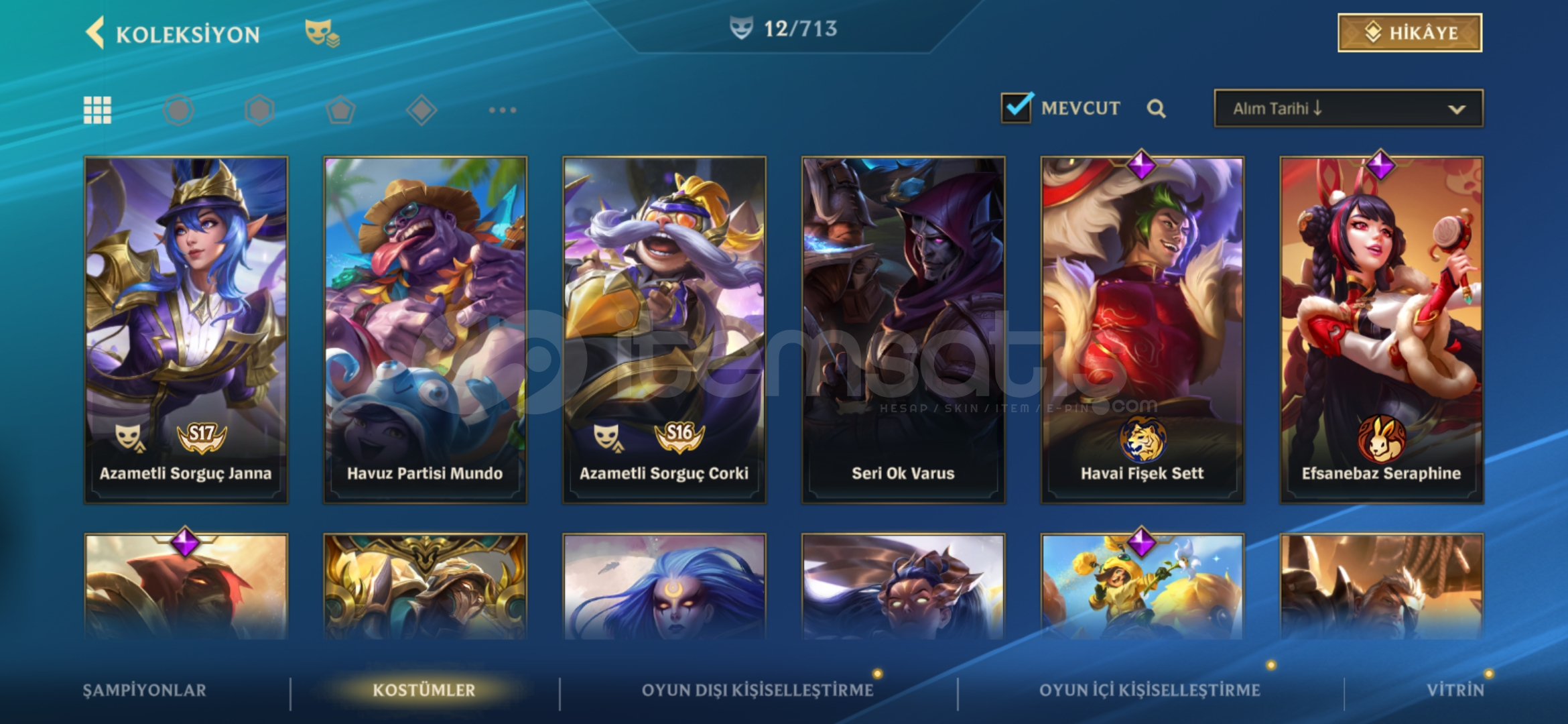1568x724 pixels.
Task: Open the Oyun Dışı Kişiselleştirme tab
Action: (x=757, y=690)
